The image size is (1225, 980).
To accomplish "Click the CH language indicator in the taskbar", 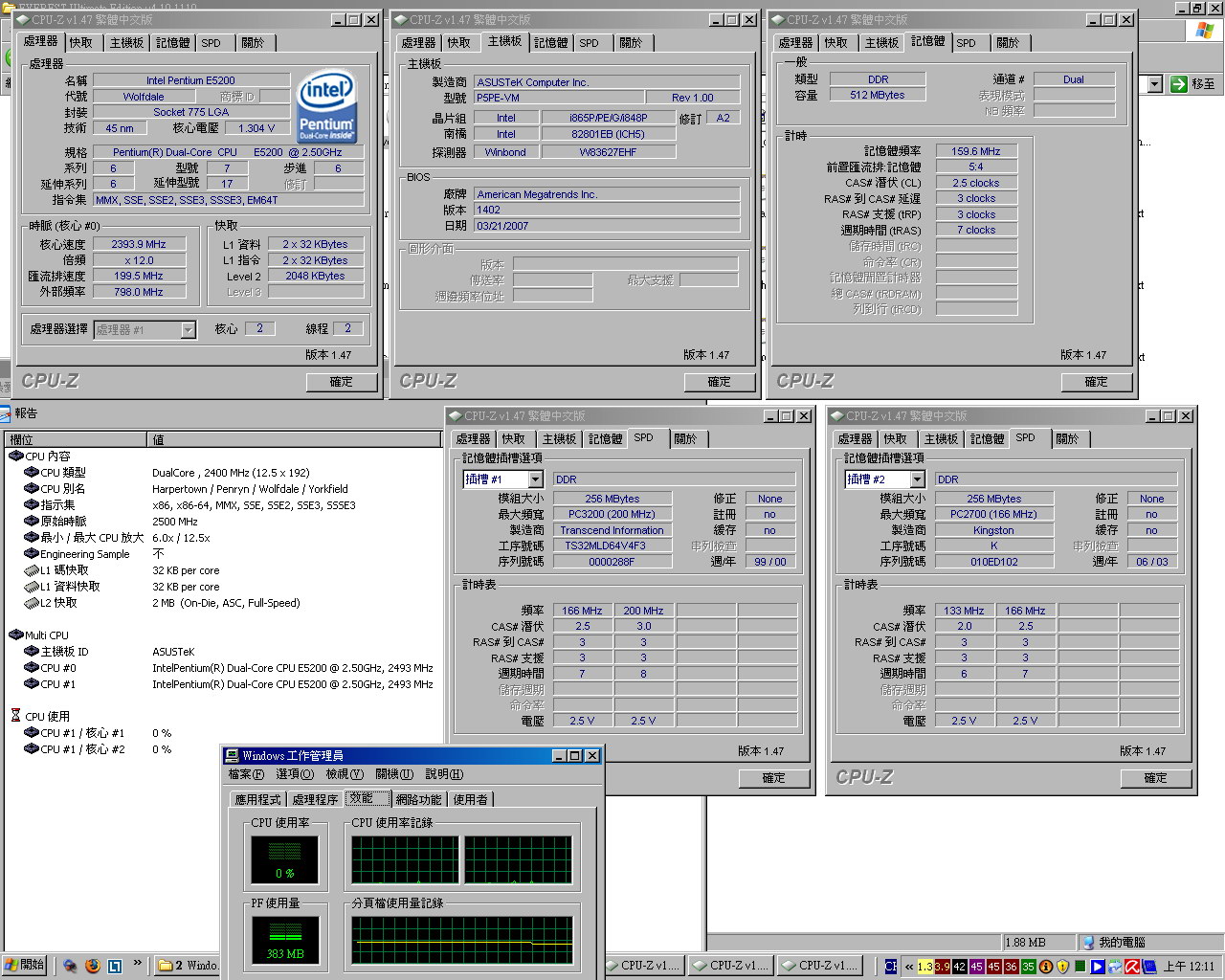I will coord(891,967).
